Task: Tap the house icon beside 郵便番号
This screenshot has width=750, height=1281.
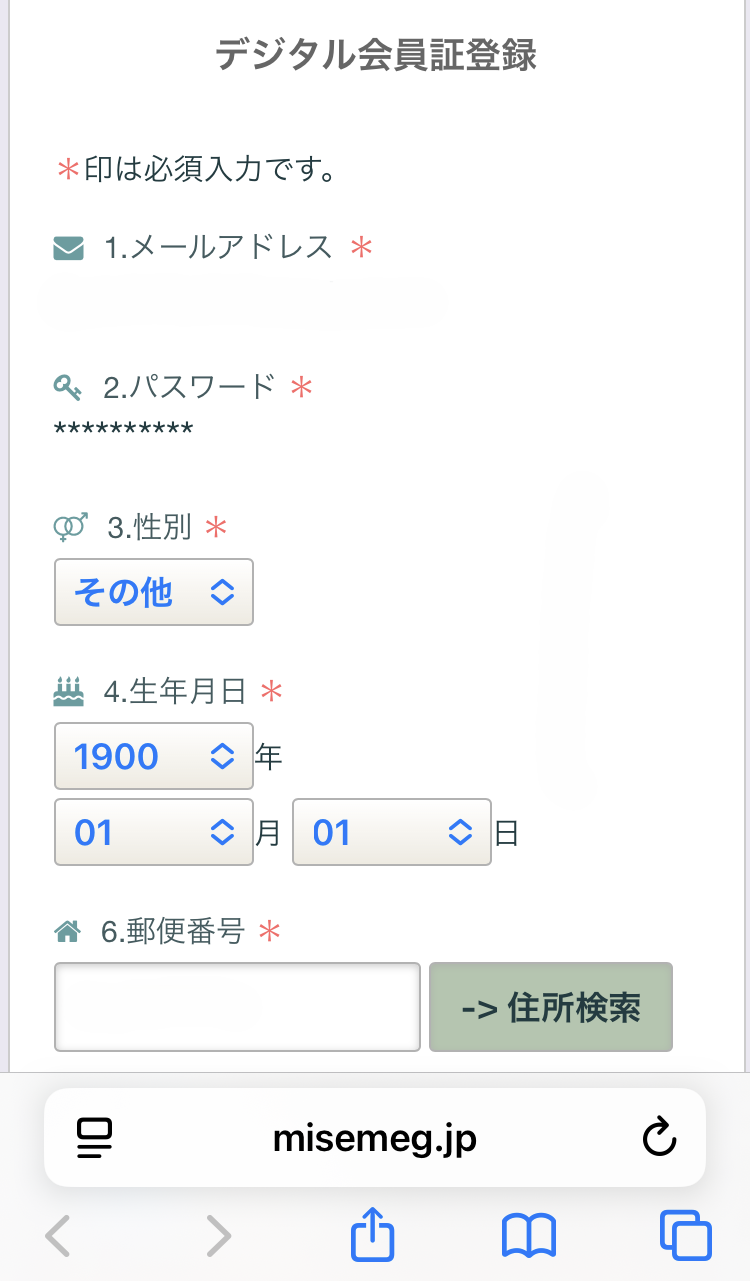Action: pos(67,933)
